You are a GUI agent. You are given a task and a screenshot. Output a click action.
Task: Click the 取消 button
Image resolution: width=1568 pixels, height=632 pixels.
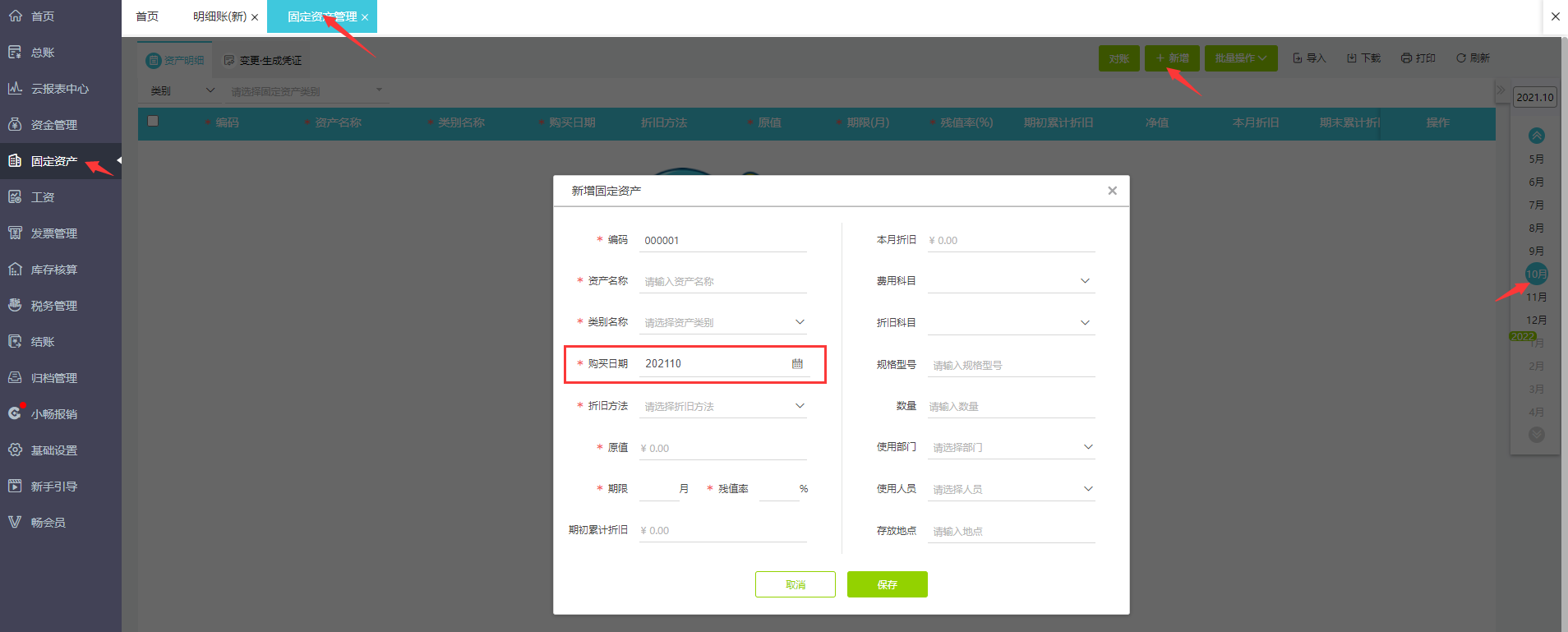(796, 584)
